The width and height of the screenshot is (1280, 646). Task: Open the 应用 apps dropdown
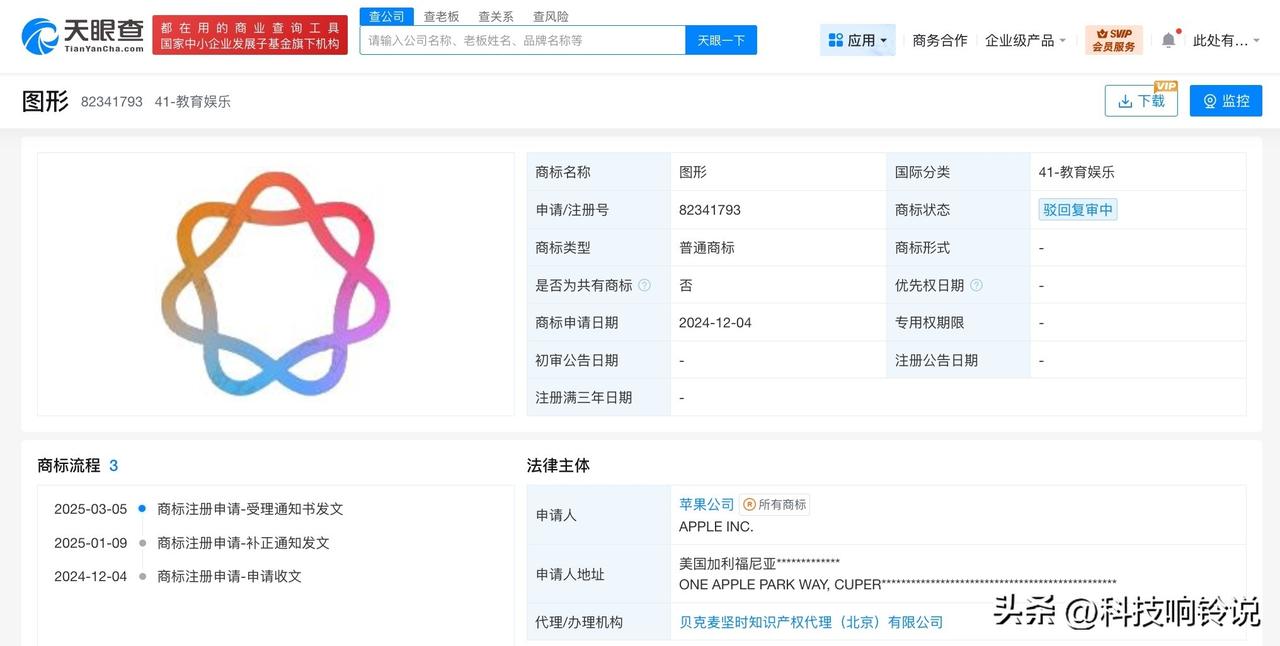point(858,40)
